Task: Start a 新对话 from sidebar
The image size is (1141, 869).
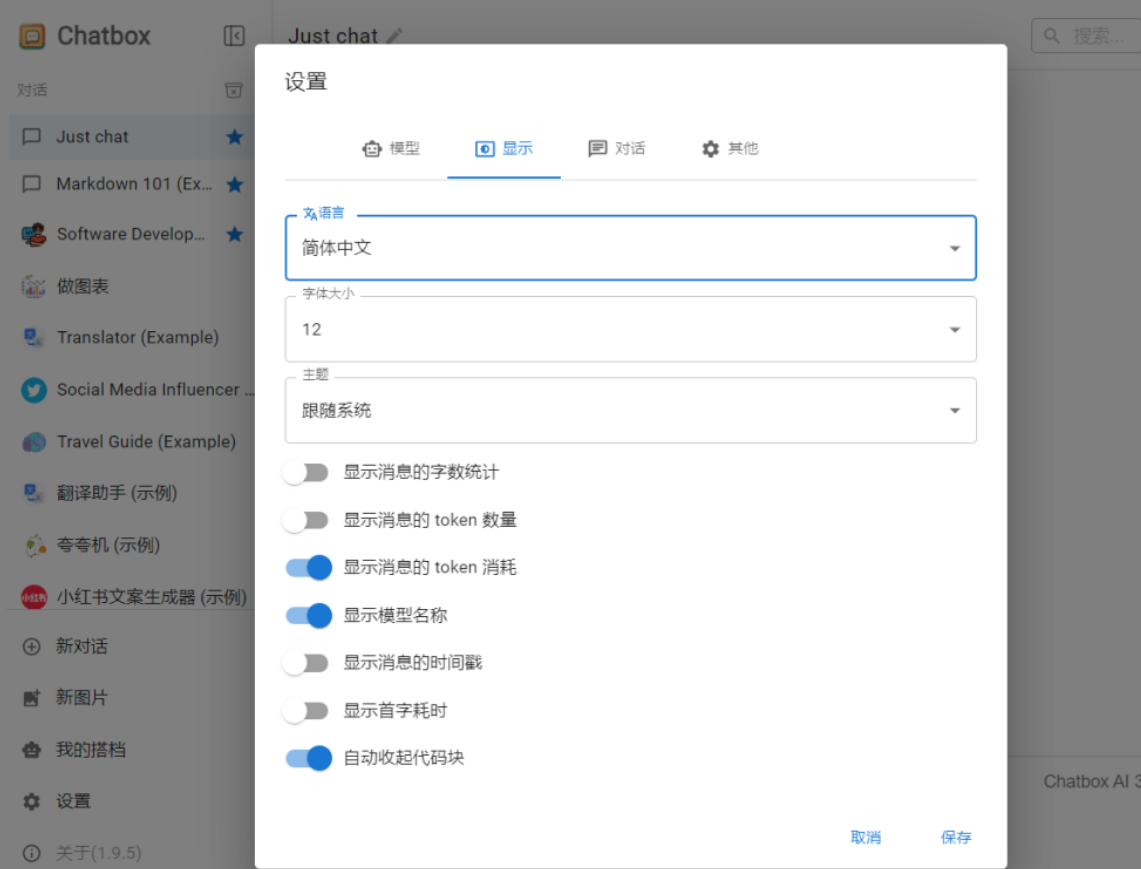Action: point(132,646)
